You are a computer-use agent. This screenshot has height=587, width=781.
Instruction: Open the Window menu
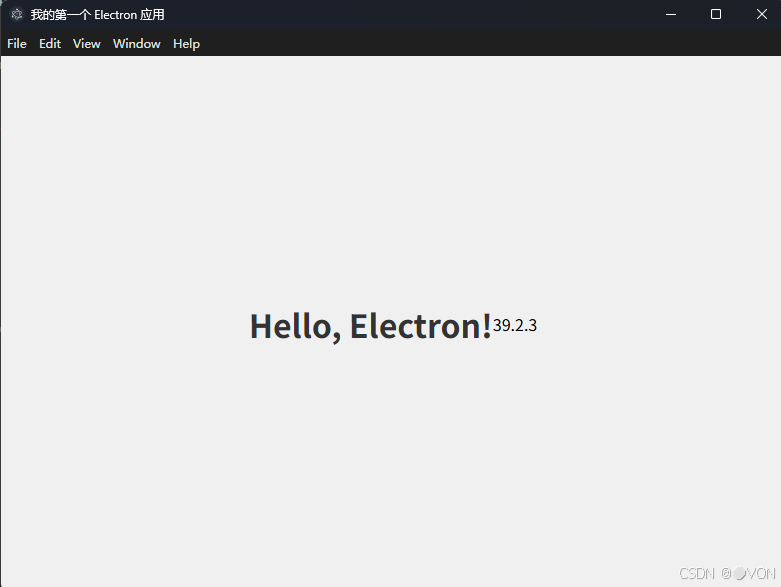[x=136, y=44]
